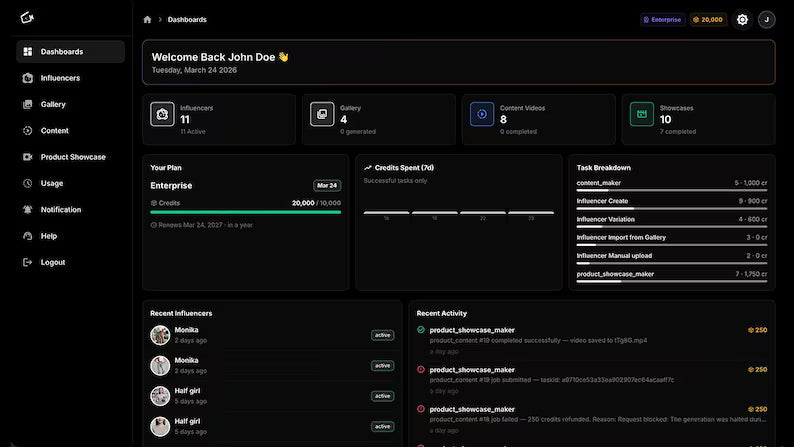Click active badge on first Half girl row
The image size is (794, 447).
(382, 396)
